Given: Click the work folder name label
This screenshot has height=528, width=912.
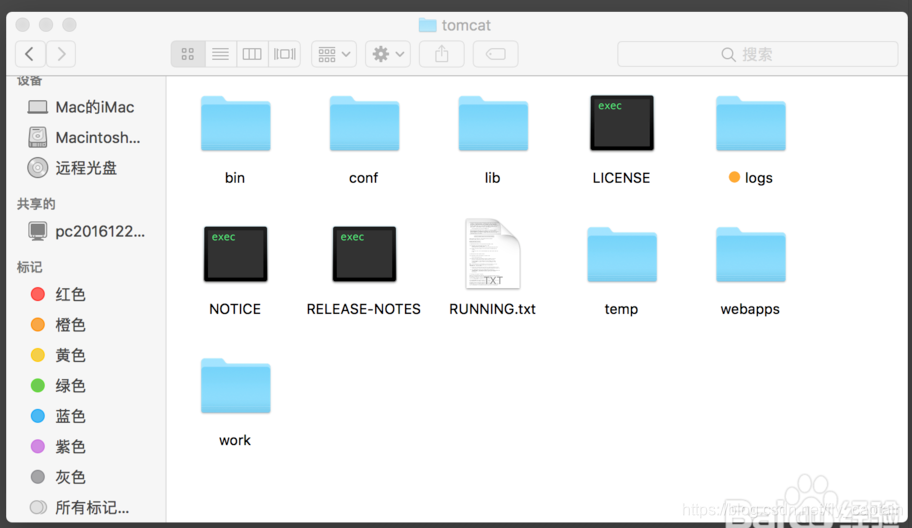Looking at the screenshot, I should point(235,441).
